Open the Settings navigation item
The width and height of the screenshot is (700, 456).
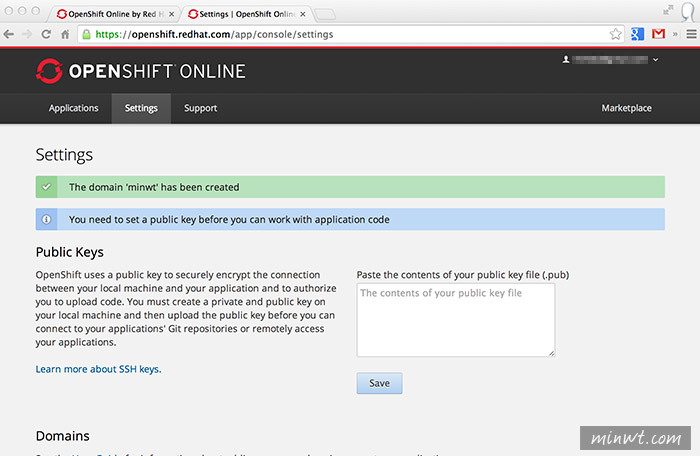click(141, 108)
